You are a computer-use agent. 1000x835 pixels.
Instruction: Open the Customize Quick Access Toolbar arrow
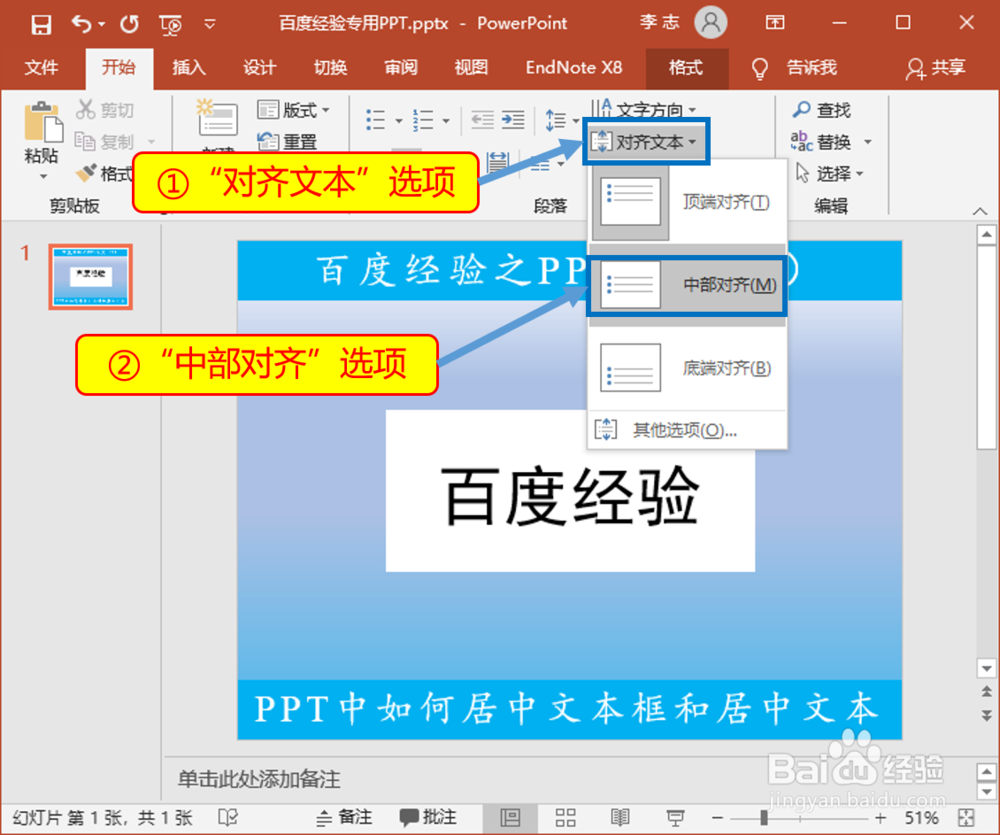(209, 25)
